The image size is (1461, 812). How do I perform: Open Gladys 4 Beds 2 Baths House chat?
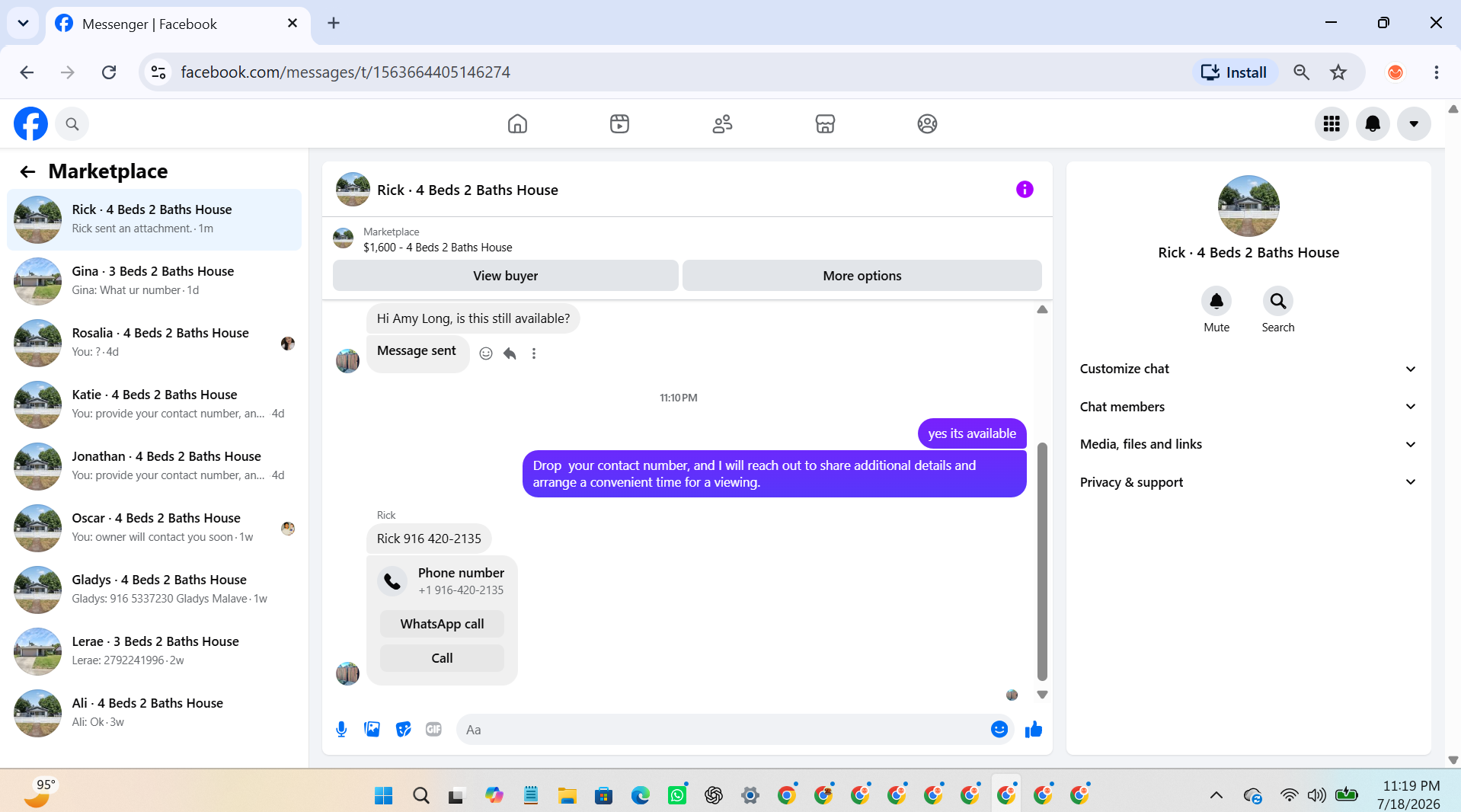(155, 590)
